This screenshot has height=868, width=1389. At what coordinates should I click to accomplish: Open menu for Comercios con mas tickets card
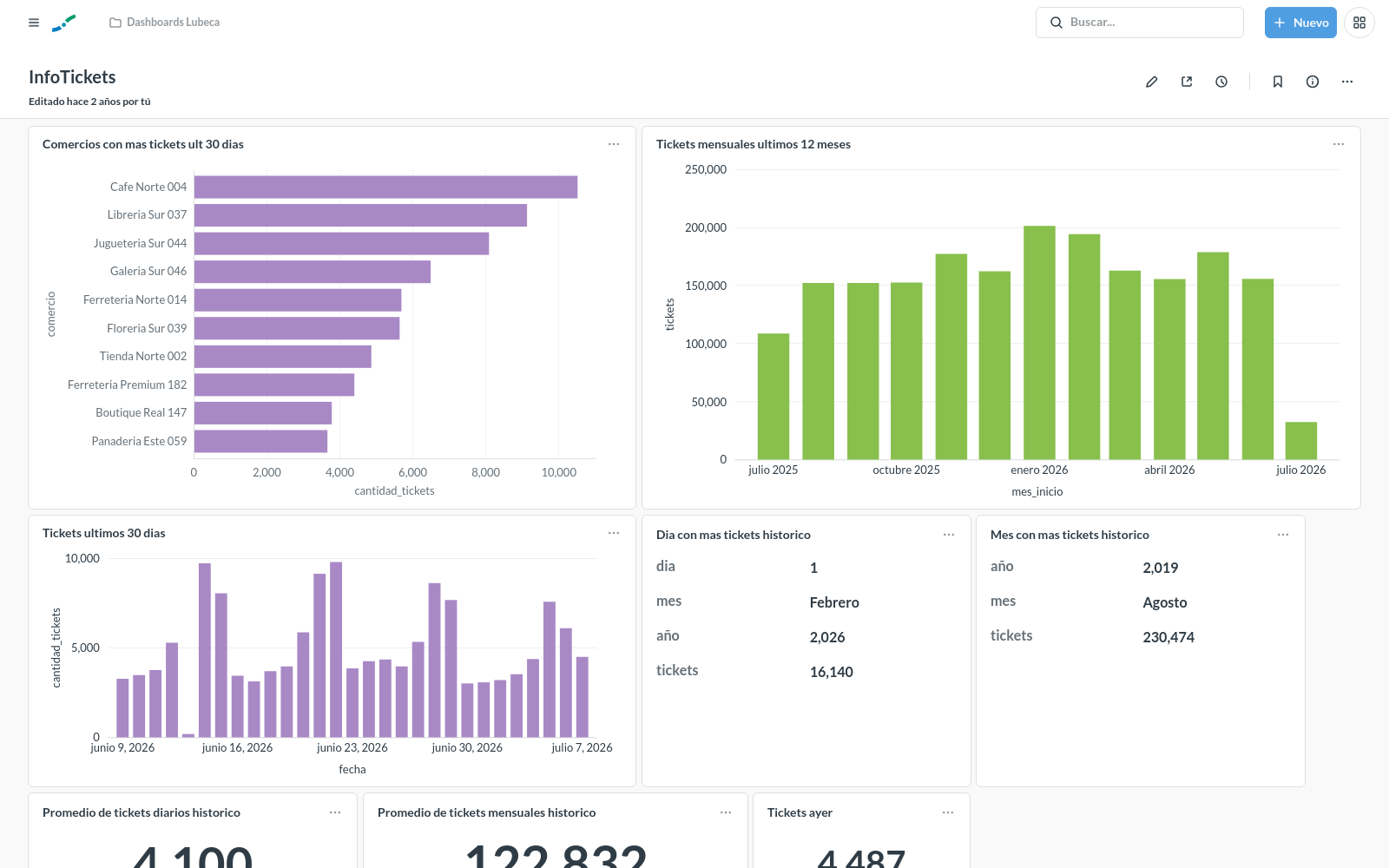point(614,144)
